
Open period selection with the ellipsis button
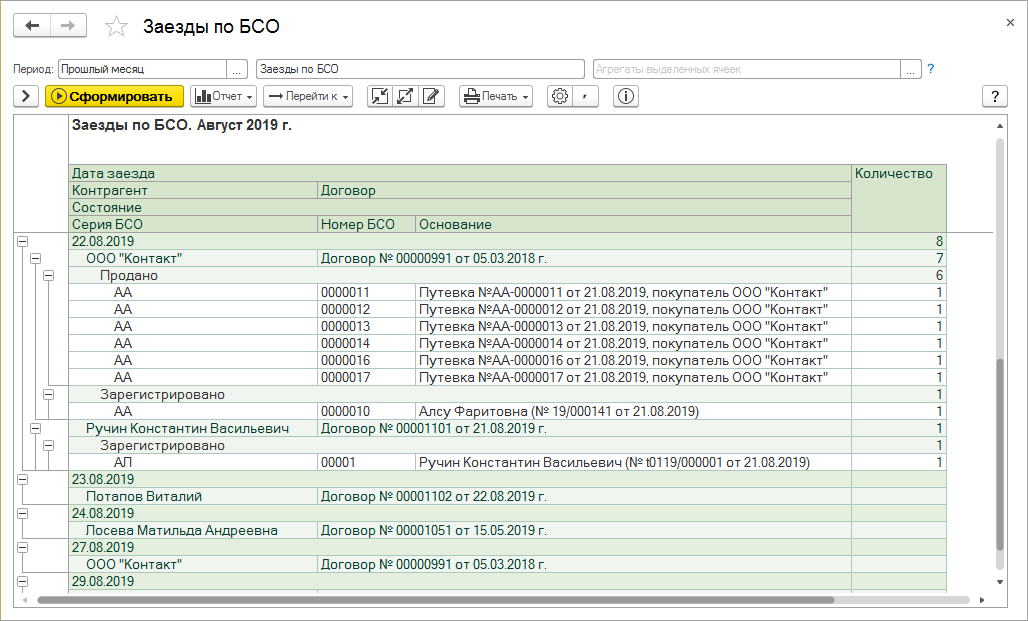(x=237, y=69)
